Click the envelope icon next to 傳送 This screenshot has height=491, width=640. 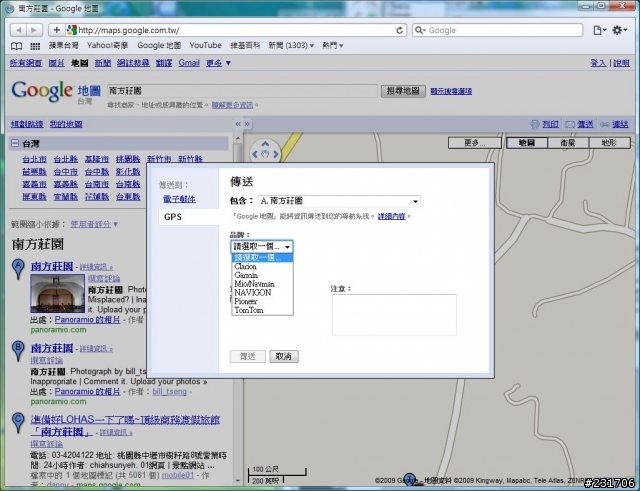tap(570, 124)
